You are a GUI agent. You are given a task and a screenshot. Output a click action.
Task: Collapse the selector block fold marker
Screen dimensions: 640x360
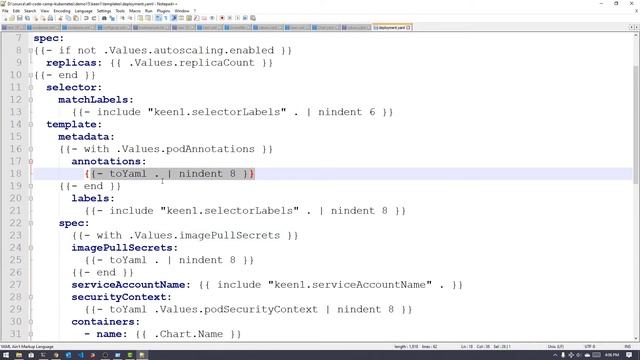31,87
